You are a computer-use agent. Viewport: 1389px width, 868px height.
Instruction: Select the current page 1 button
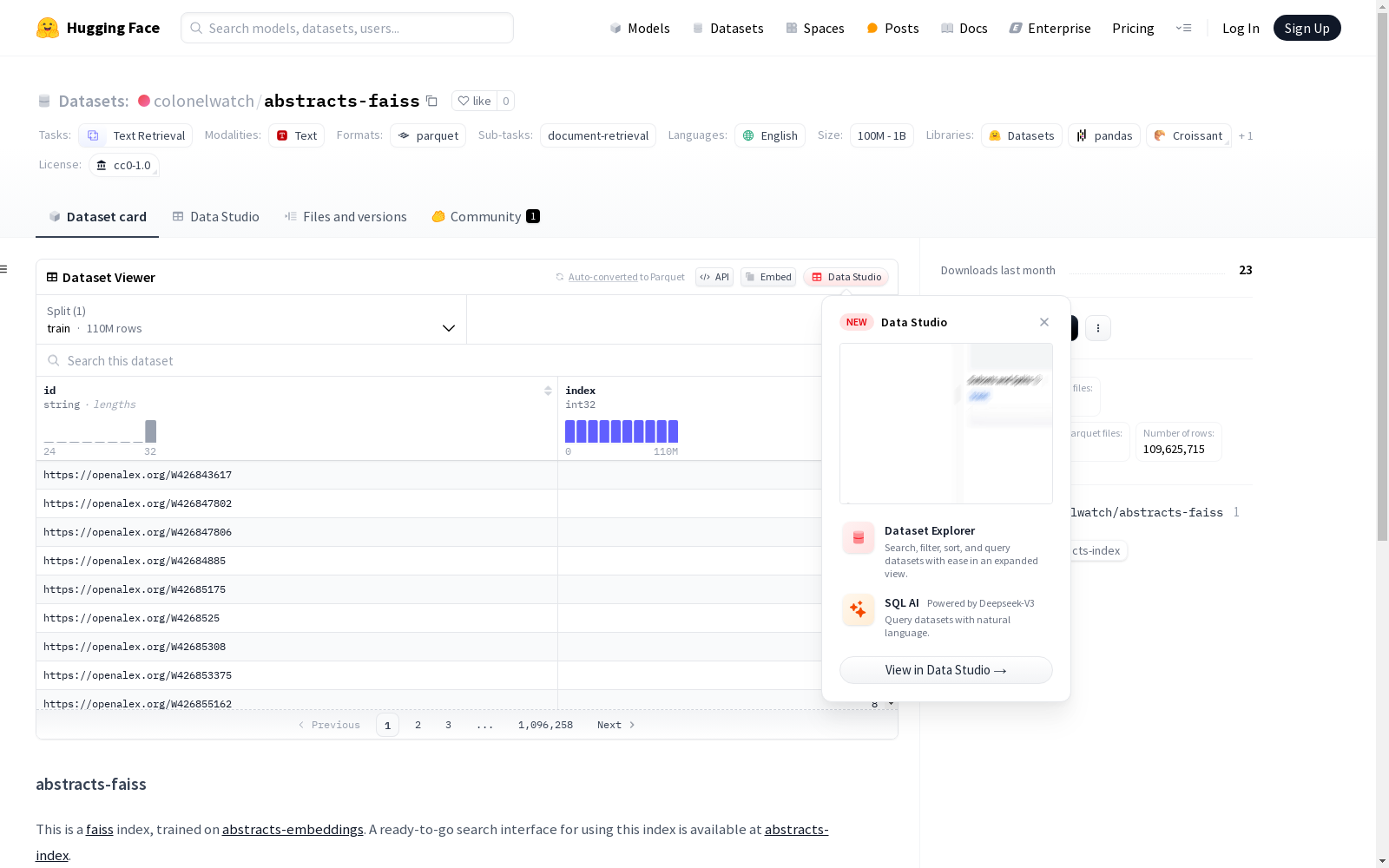pos(387,725)
